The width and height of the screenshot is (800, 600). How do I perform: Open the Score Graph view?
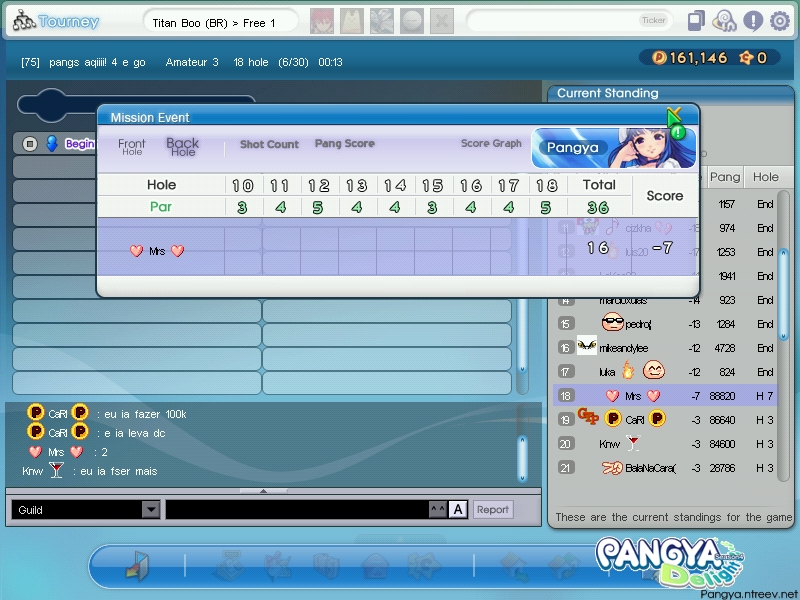pos(491,143)
